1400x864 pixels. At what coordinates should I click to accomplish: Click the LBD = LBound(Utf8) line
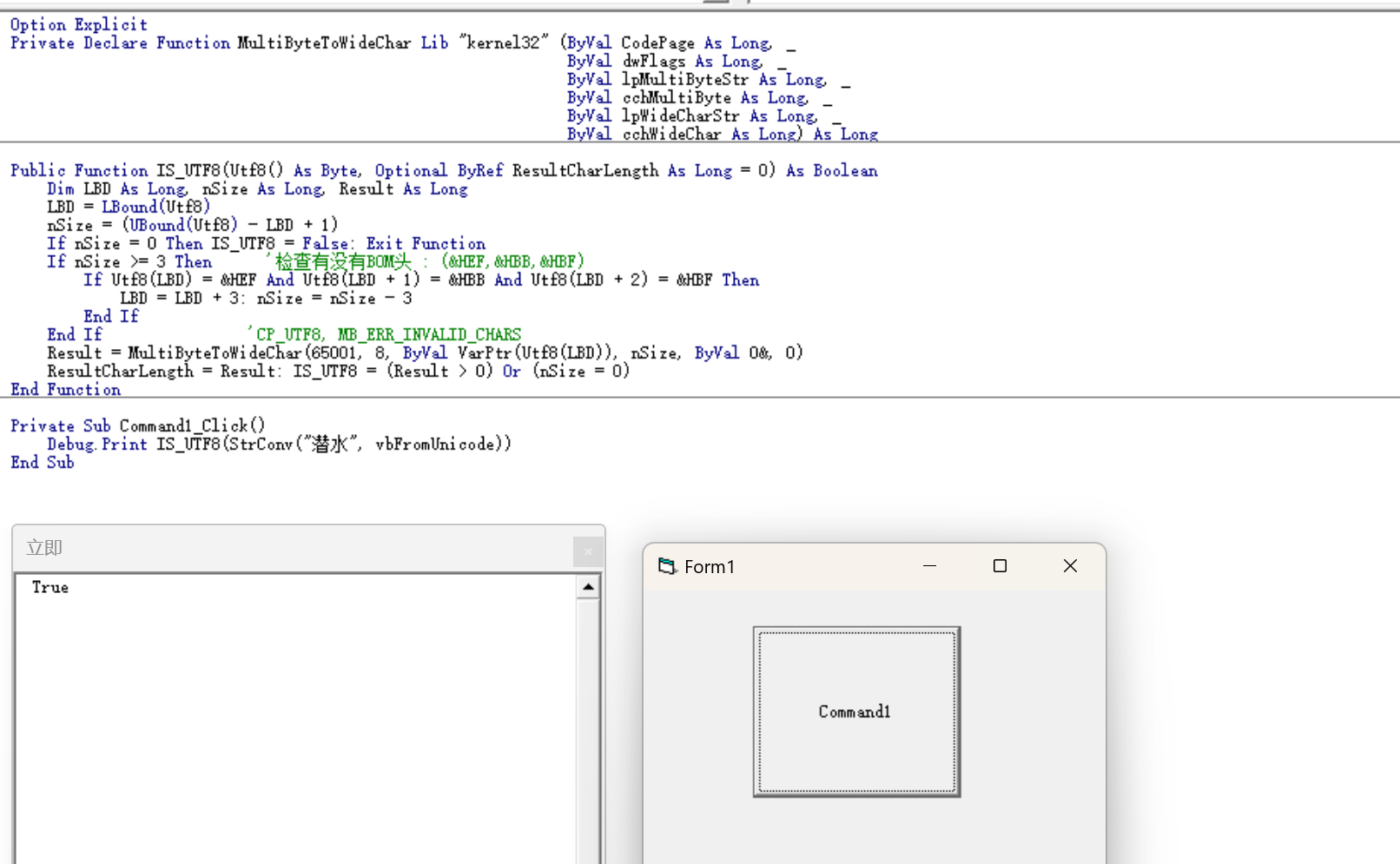[129, 207]
